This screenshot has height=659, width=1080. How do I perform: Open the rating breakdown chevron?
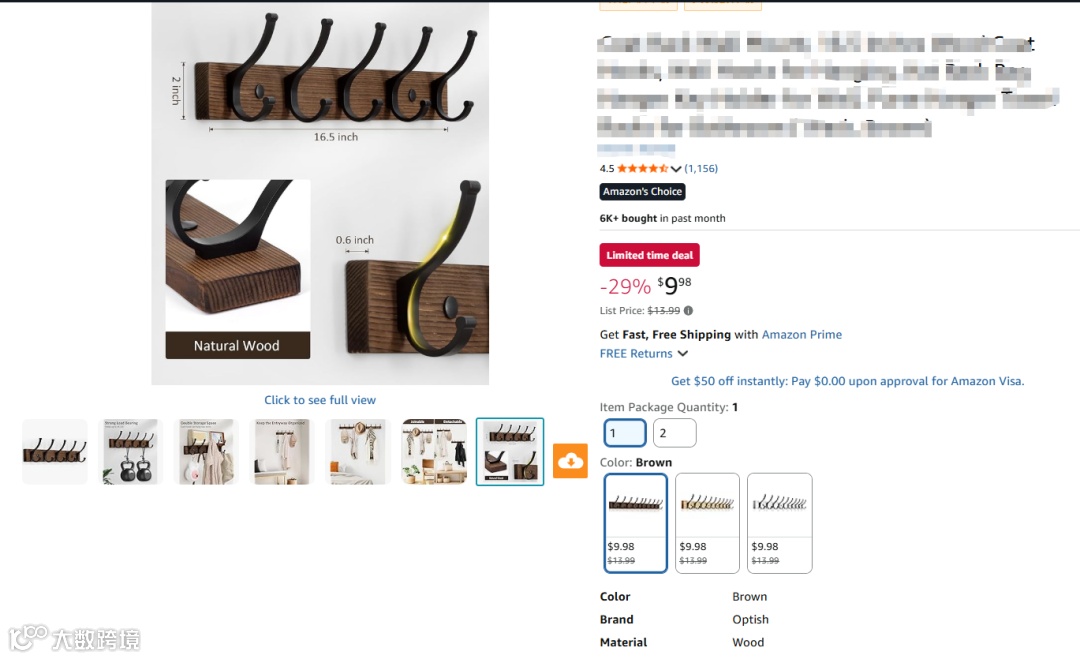(676, 169)
